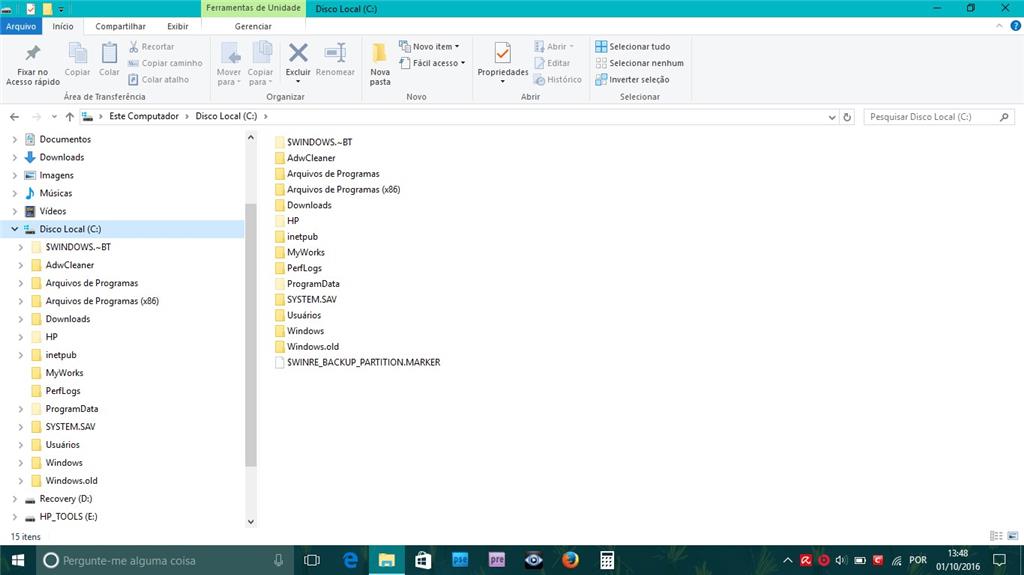Open Action Center notifications icon
Image resolution: width=1024 pixels, height=575 pixels.
pyautogui.click(x=999, y=560)
